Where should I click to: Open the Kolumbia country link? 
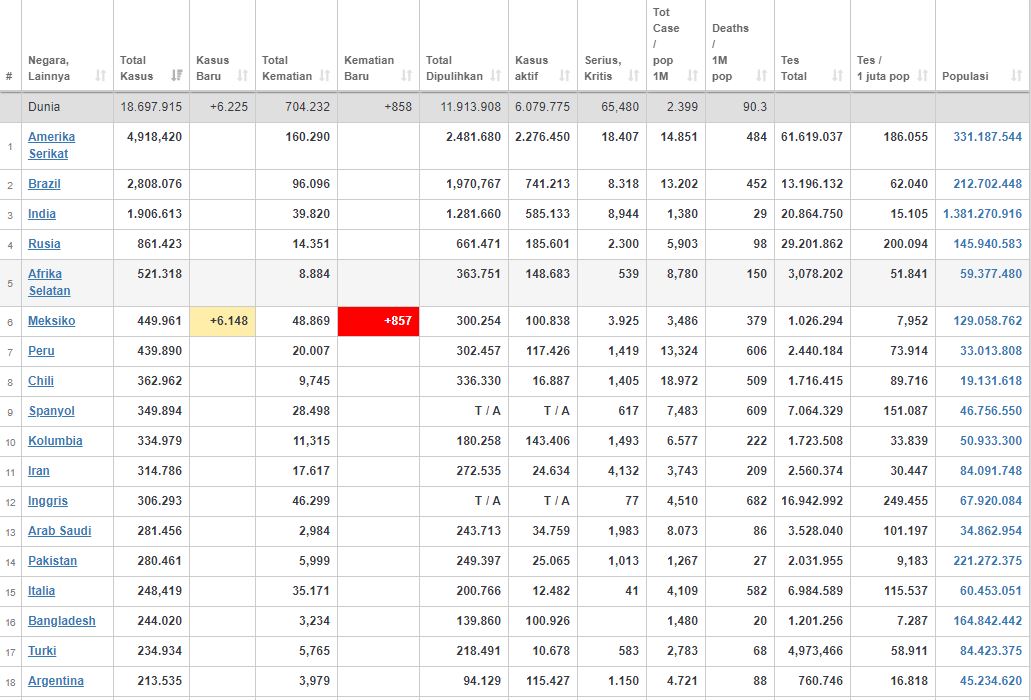click(x=55, y=441)
